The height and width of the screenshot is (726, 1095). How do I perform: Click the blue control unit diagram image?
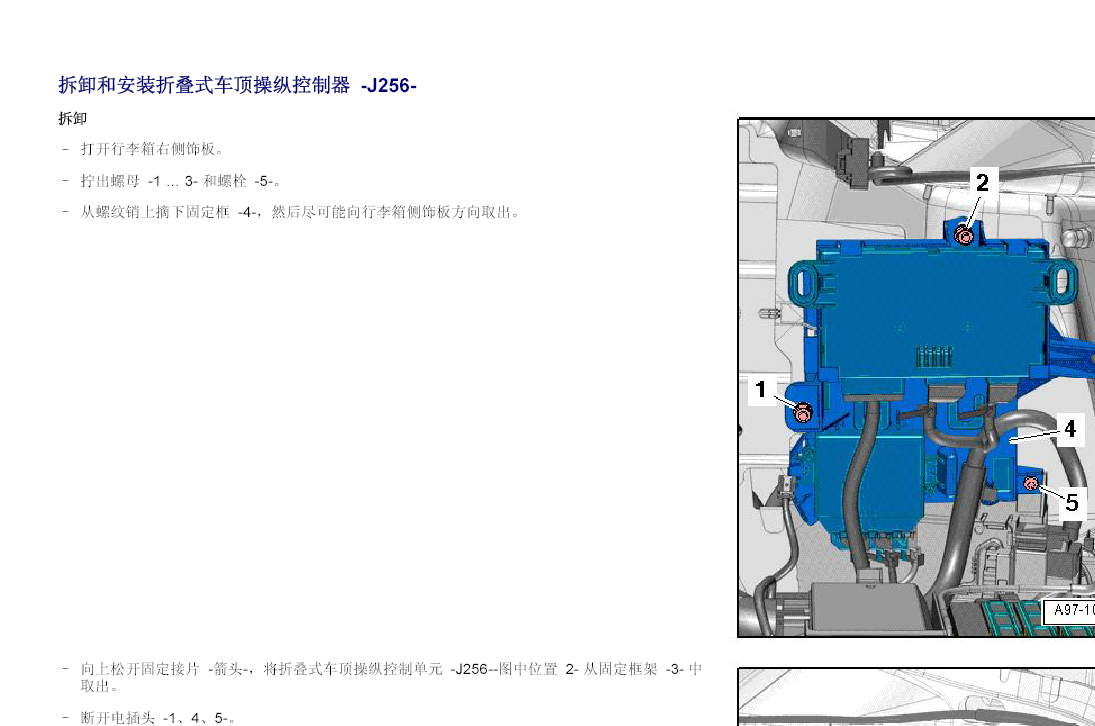(916, 378)
